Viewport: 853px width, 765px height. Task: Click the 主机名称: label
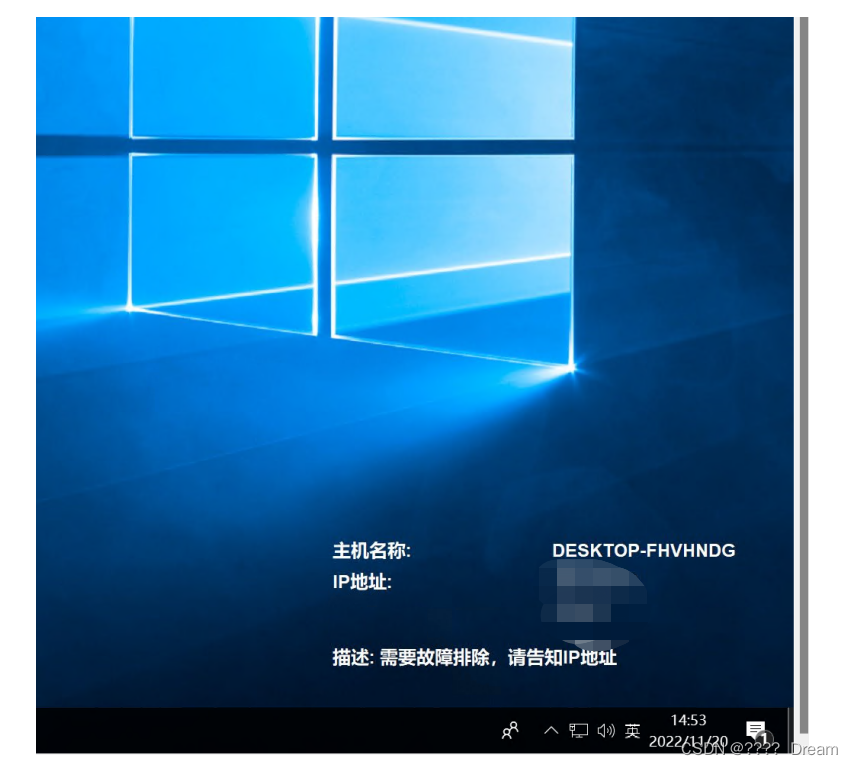click(x=372, y=551)
